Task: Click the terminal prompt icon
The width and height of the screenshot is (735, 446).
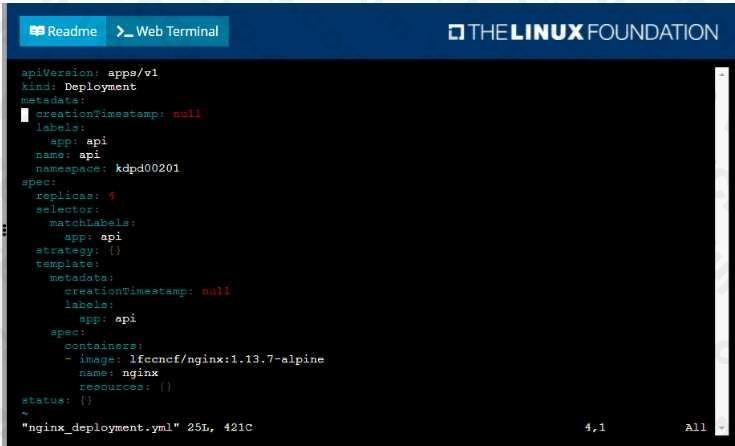Action: tap(125, 32)
